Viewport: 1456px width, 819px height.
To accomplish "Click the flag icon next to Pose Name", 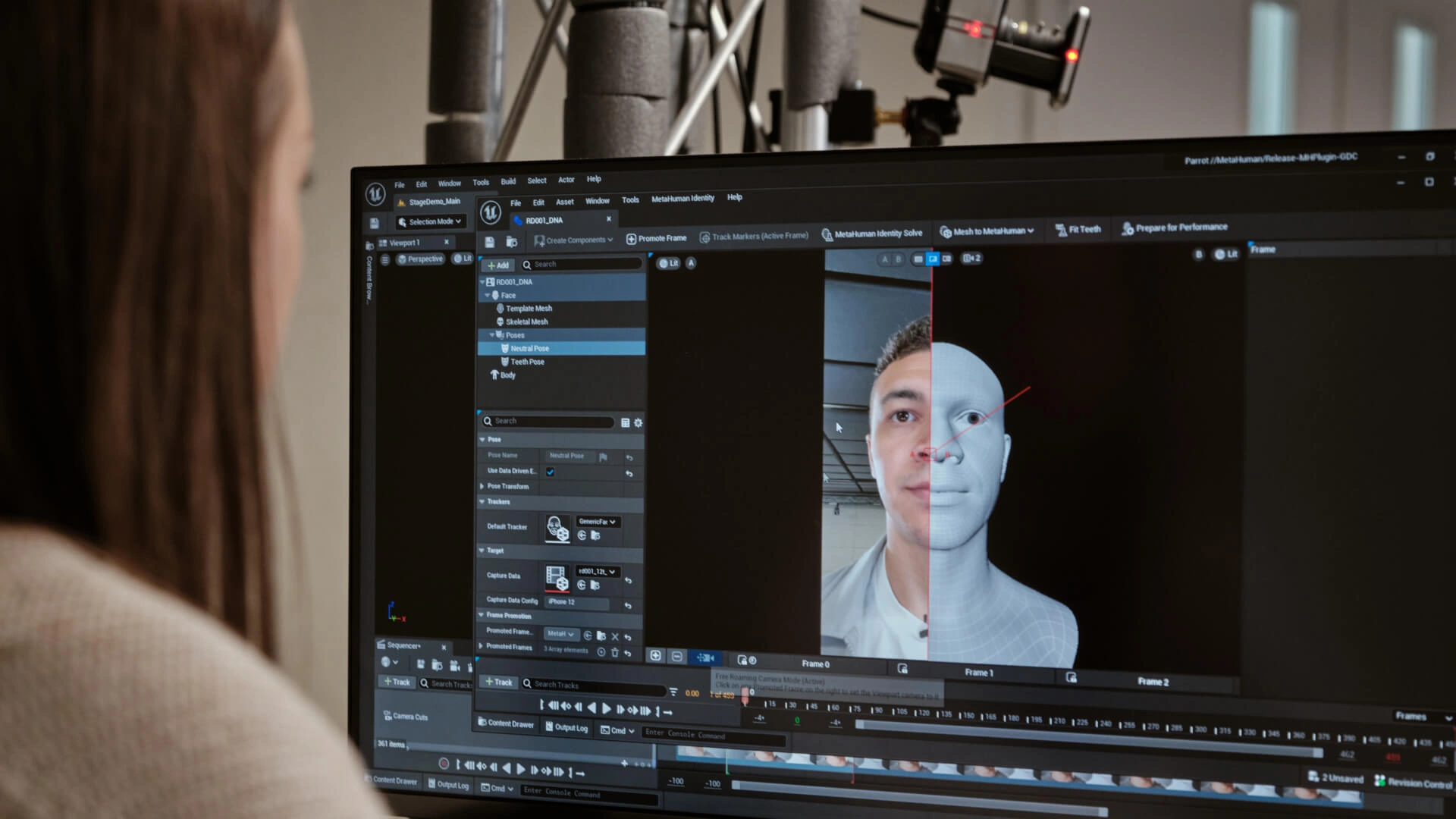I will (603, 457).
